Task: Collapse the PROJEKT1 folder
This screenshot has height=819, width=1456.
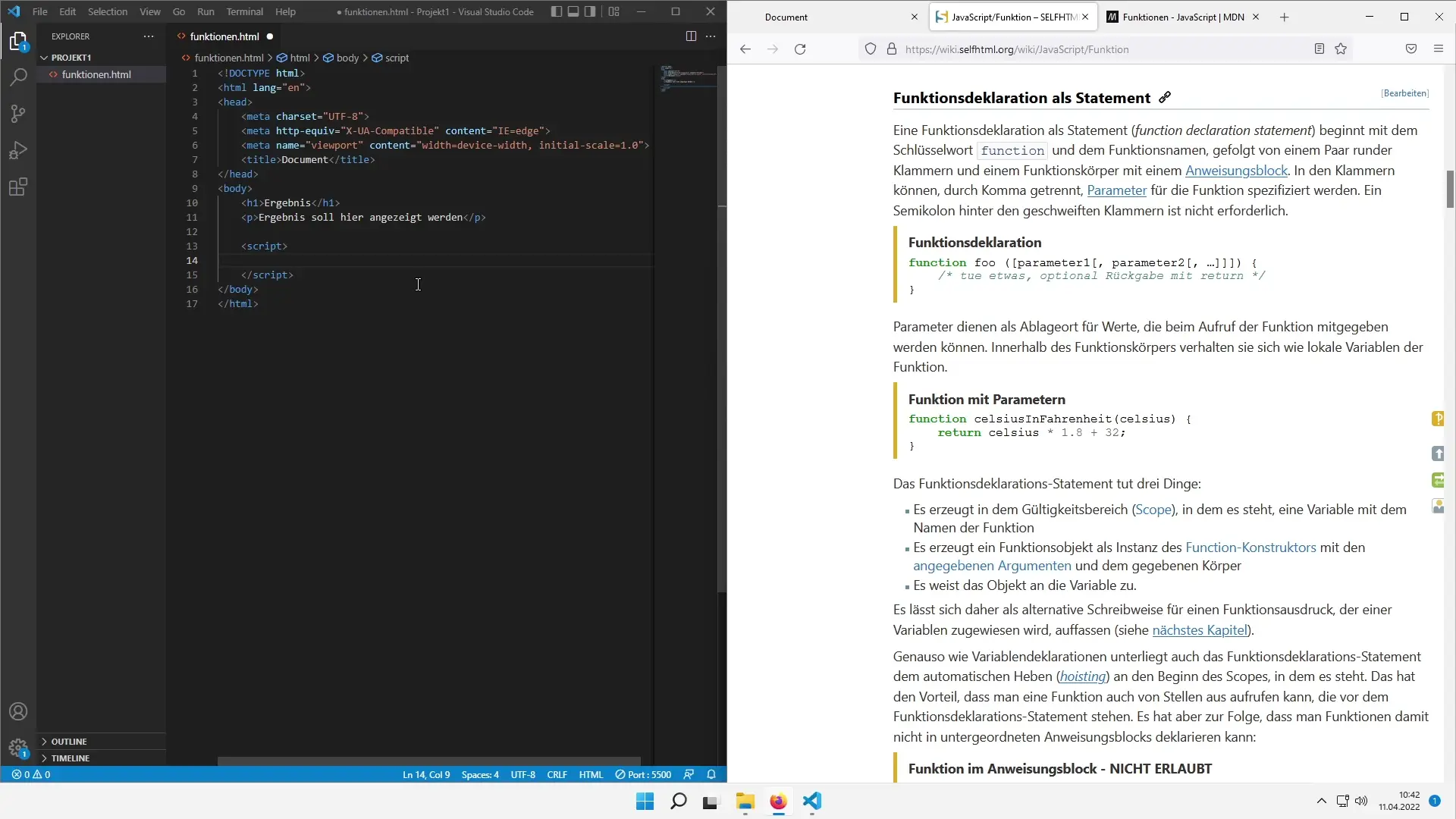Action: coord(71,58)
